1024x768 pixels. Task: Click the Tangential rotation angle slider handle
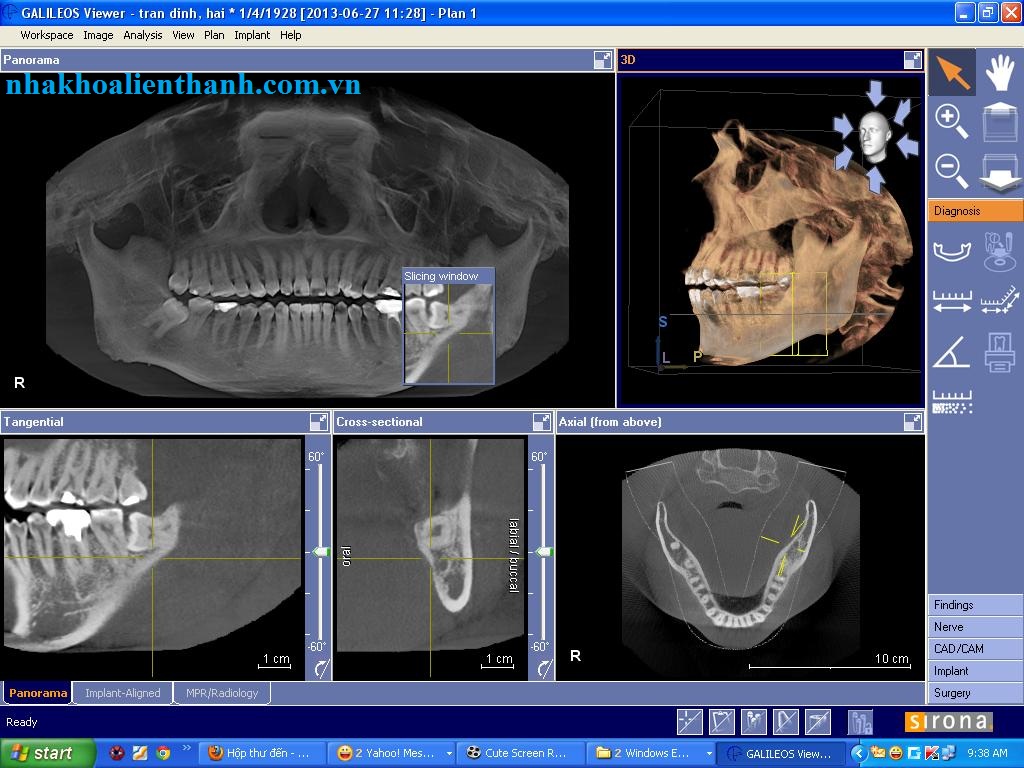[321, 552]
